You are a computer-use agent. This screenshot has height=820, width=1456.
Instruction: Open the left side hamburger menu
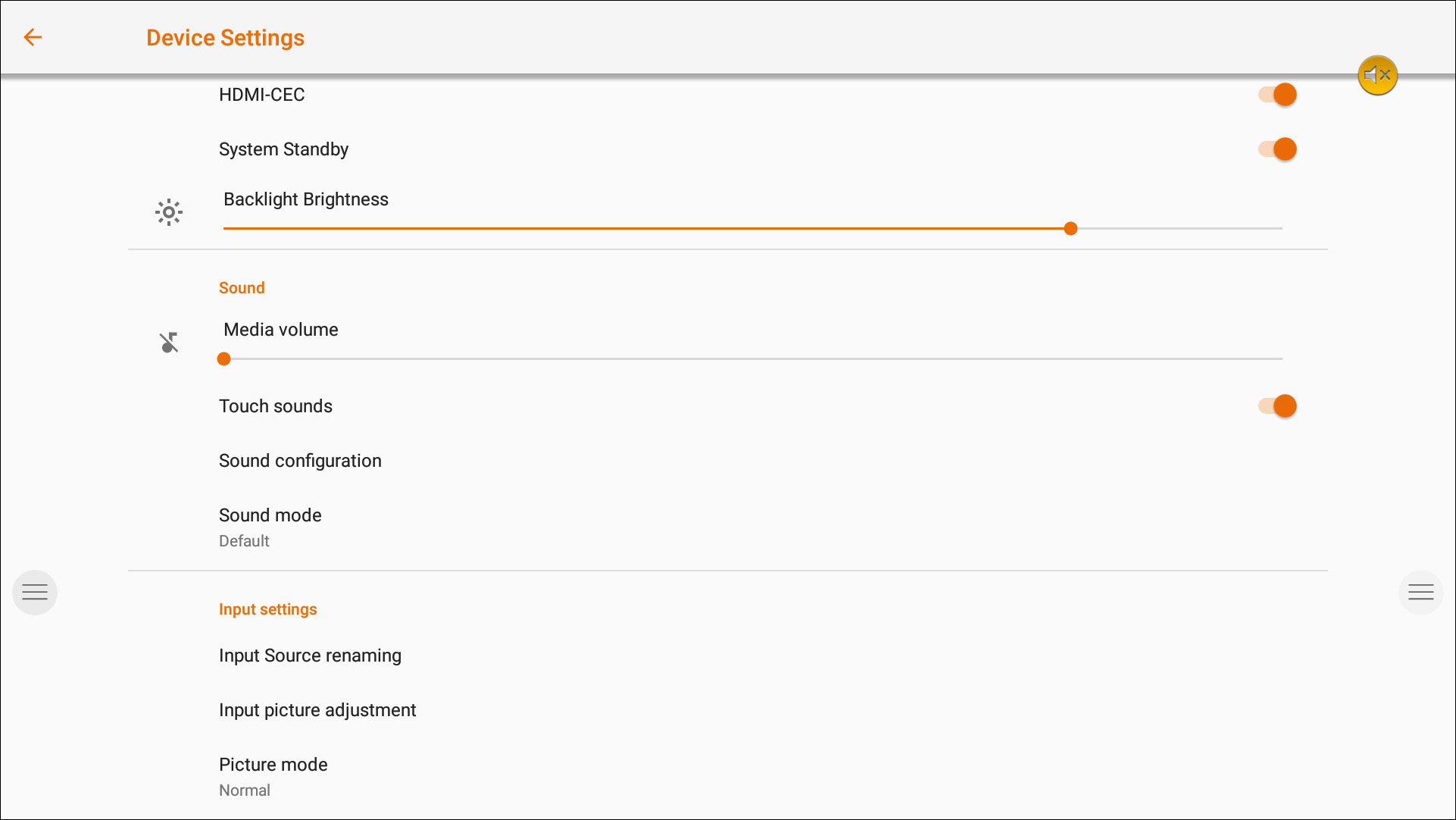pyautogui.click(x=35, y=593)
